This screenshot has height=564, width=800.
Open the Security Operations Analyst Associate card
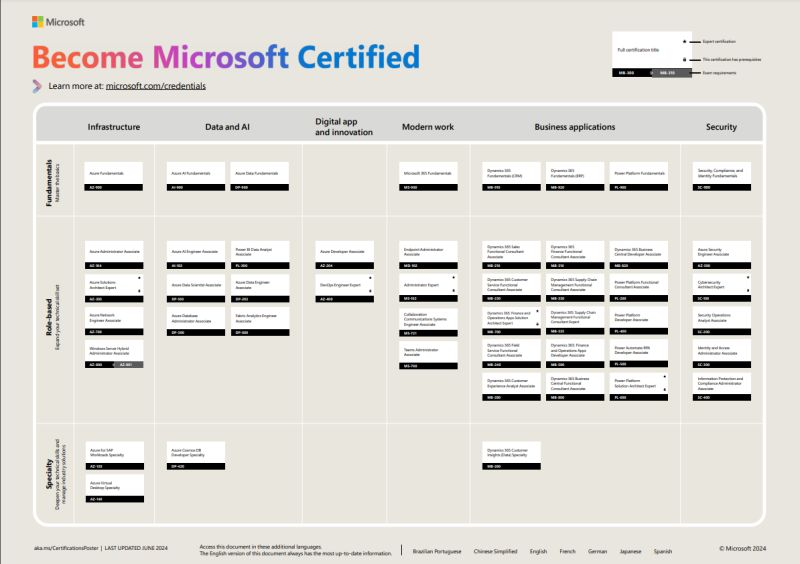point(721,321)
